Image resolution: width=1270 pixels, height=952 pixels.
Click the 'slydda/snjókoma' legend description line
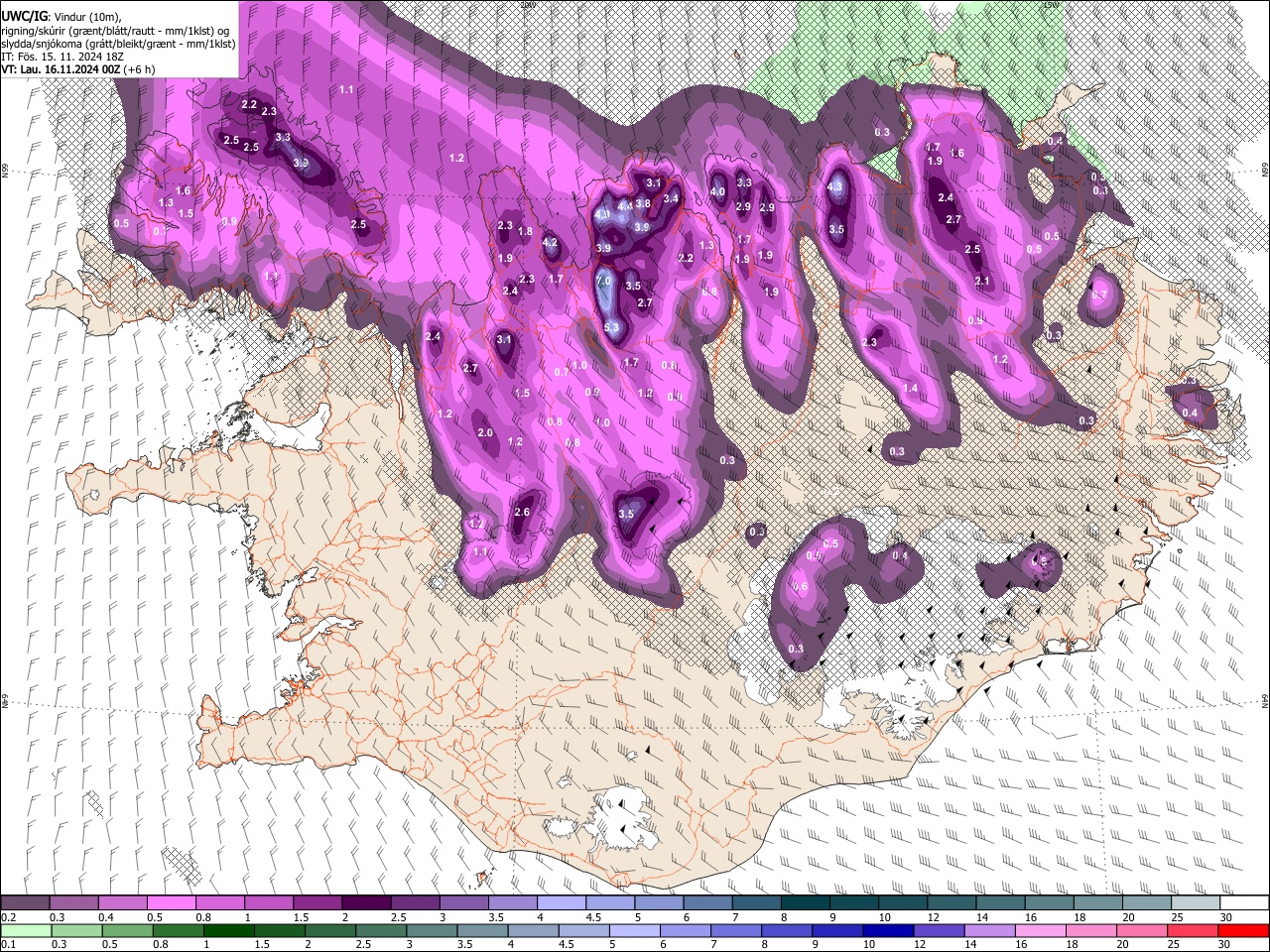pos(118,44)
